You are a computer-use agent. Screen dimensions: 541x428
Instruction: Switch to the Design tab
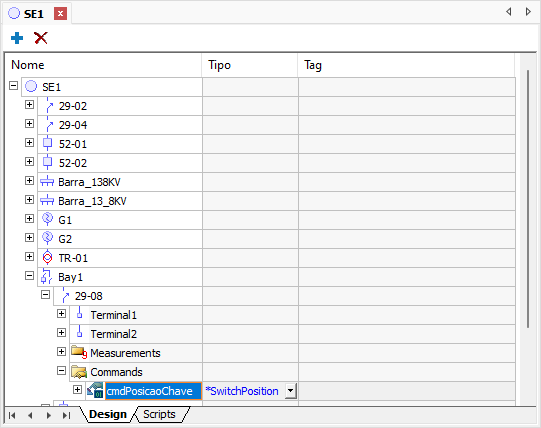108,414
